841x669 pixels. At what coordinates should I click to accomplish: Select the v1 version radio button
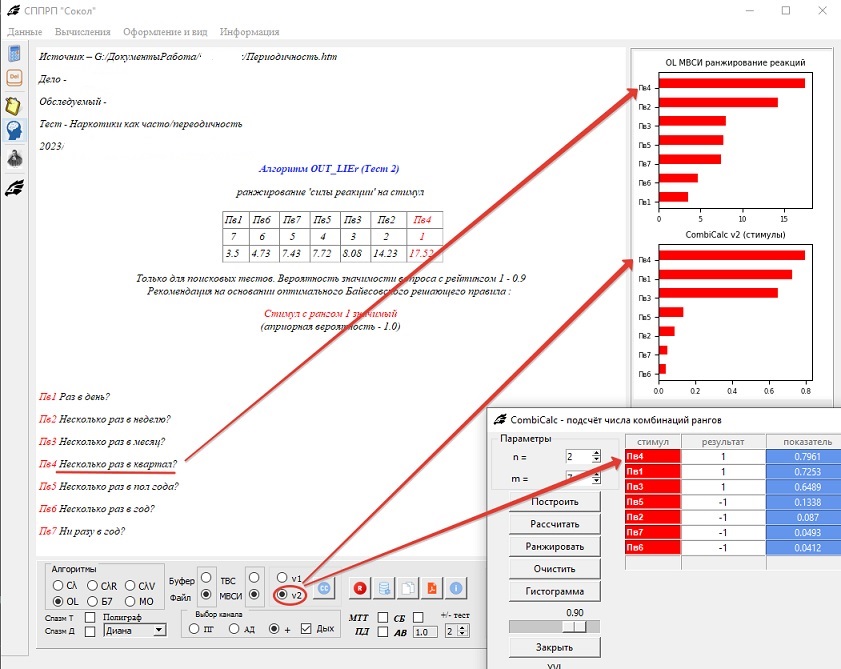[282, 577]
